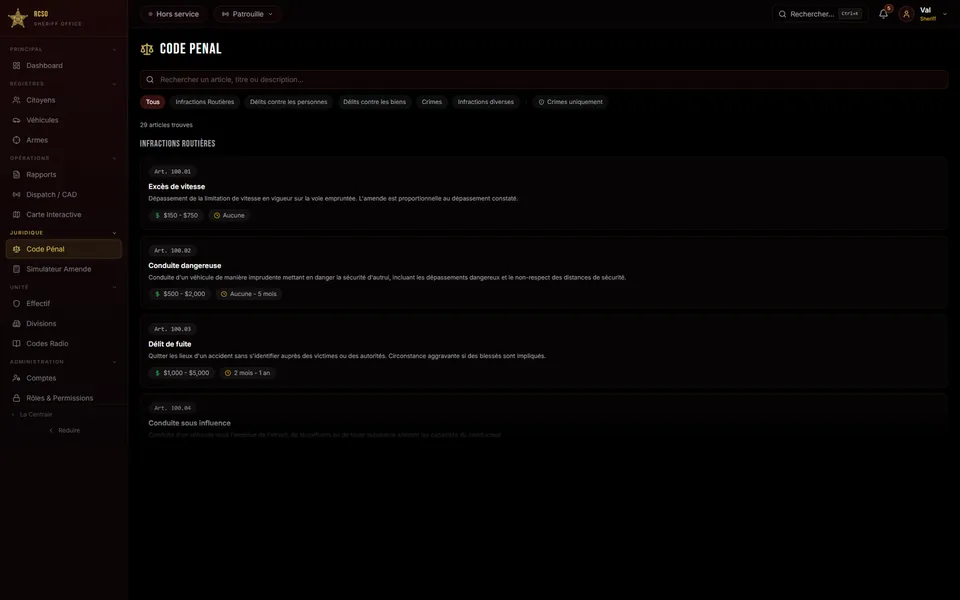Click the 29 articles trouvés count
The width and height of the screenshot is (960, 600).
166,125
